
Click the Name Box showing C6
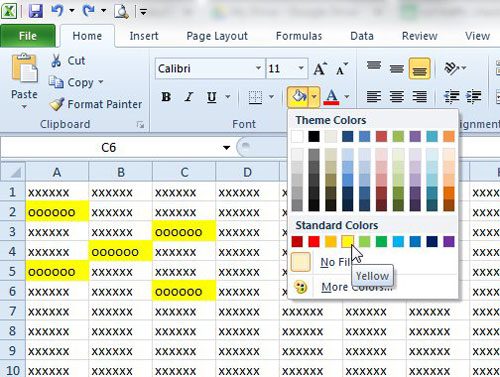tap(109, 147)
